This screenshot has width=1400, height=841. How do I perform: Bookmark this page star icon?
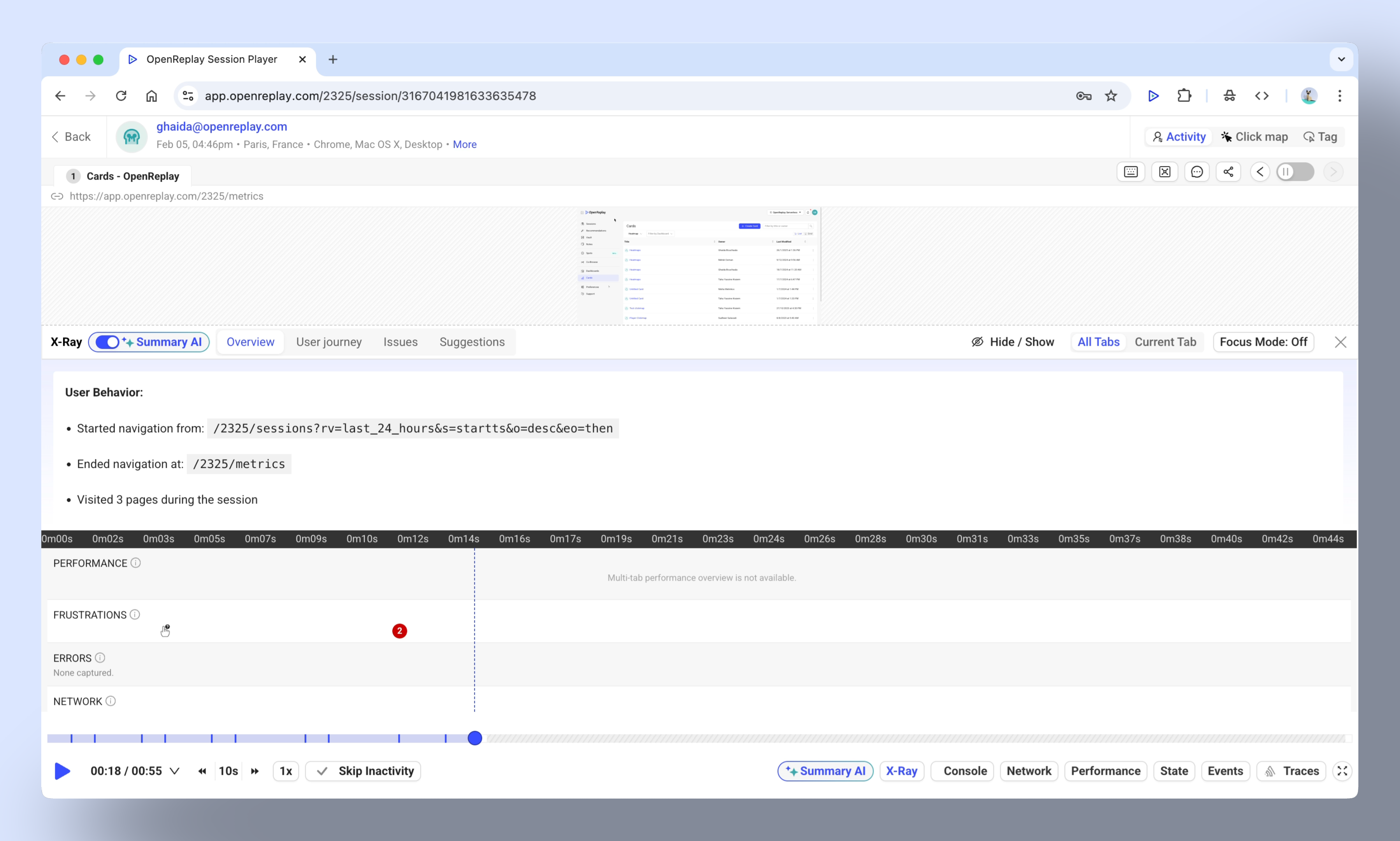click(1110, 96)
